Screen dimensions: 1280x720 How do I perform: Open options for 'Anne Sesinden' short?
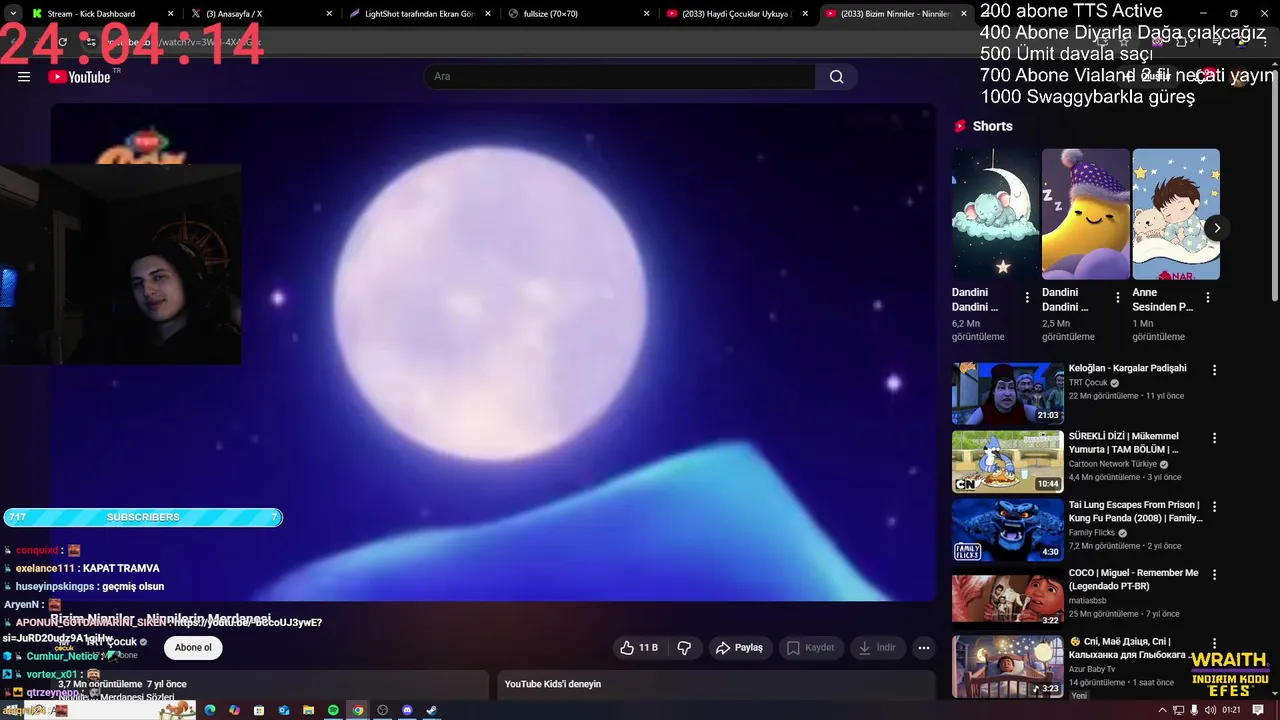1208,298
